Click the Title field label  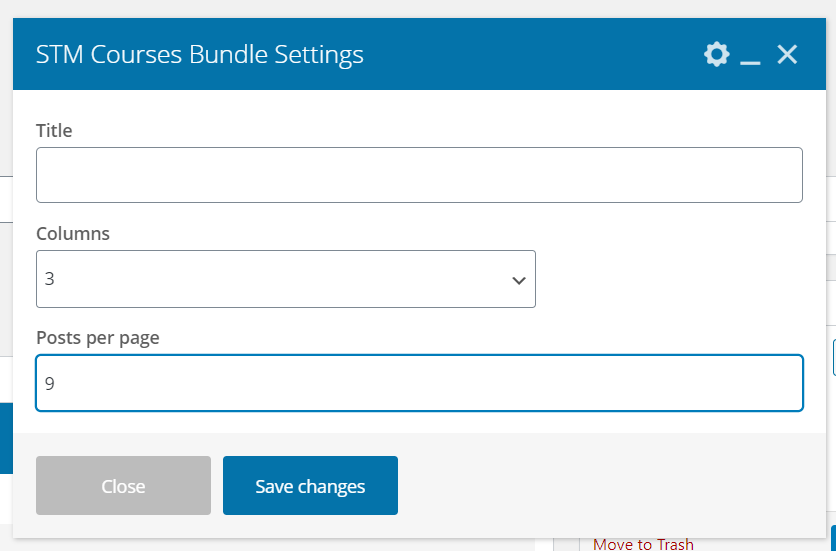pos(54,130)
